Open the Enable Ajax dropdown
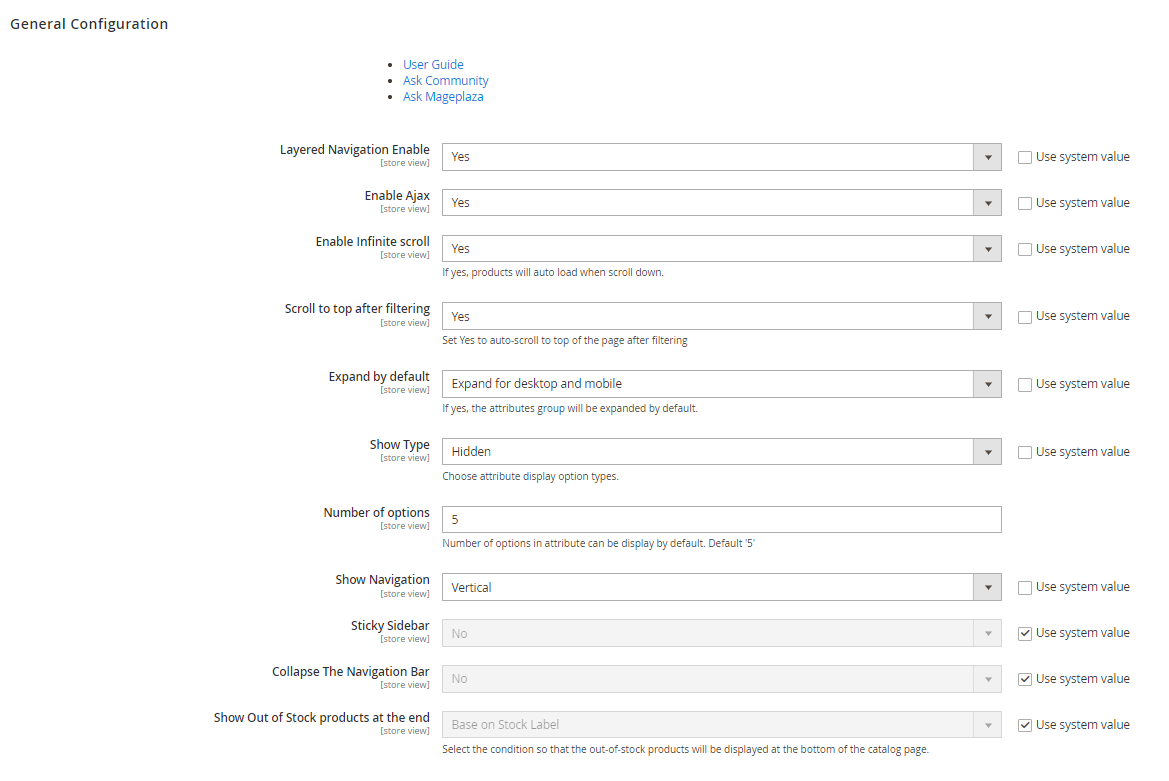Viewport: 1169px width, 781px height. pos(721,203)
